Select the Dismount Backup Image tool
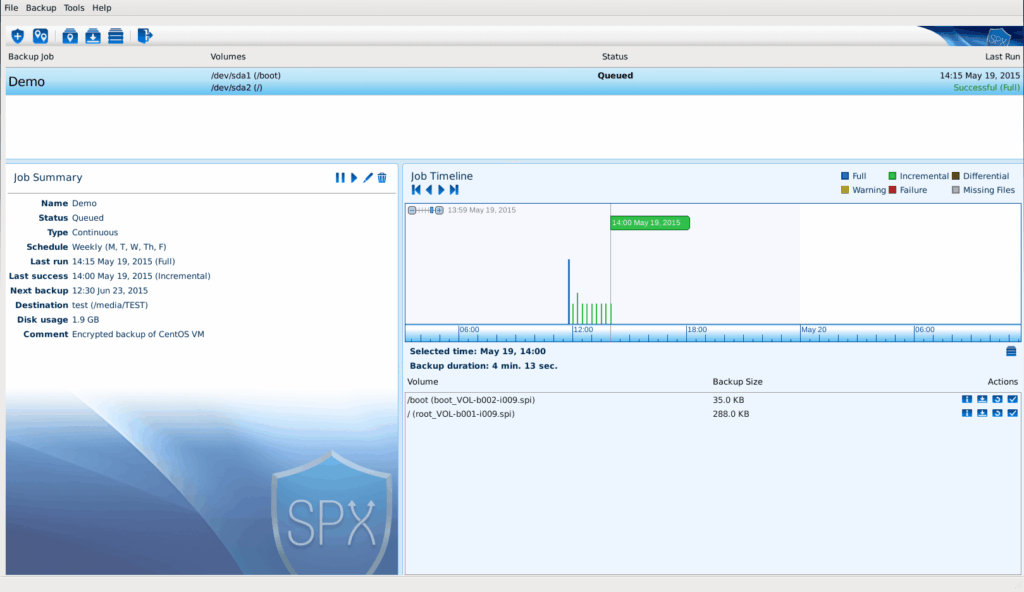 (93, 35)
